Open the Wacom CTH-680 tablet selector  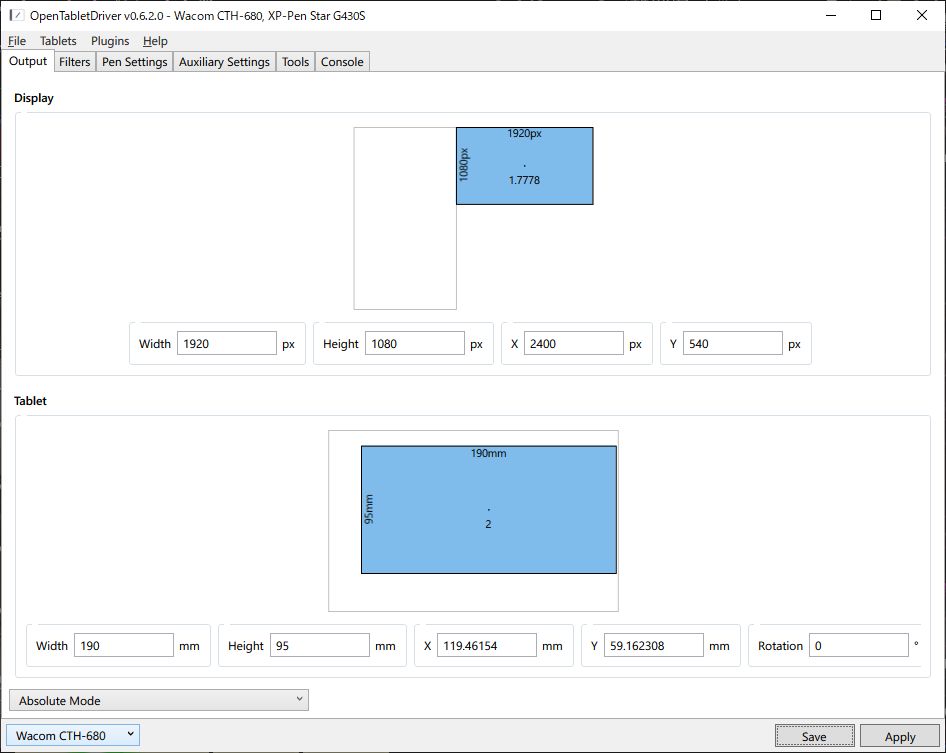click(x=73, y=735)
